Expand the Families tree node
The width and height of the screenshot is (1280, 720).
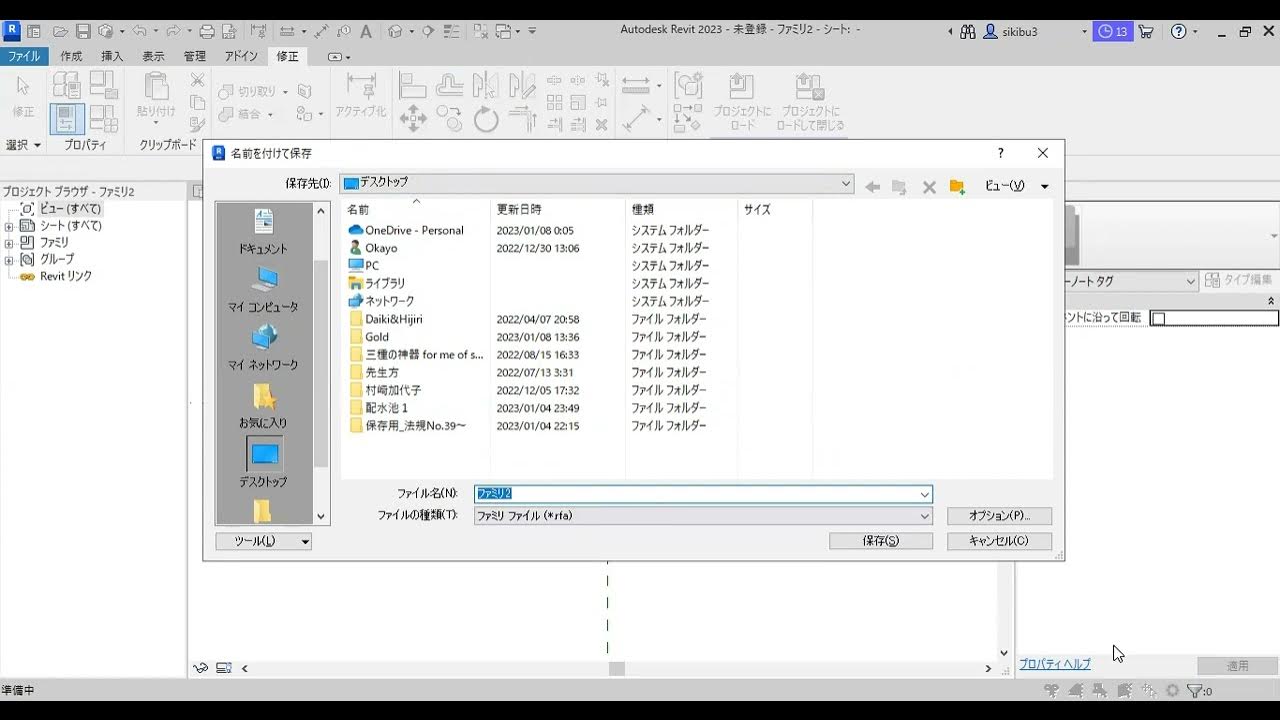click(9, 243)
